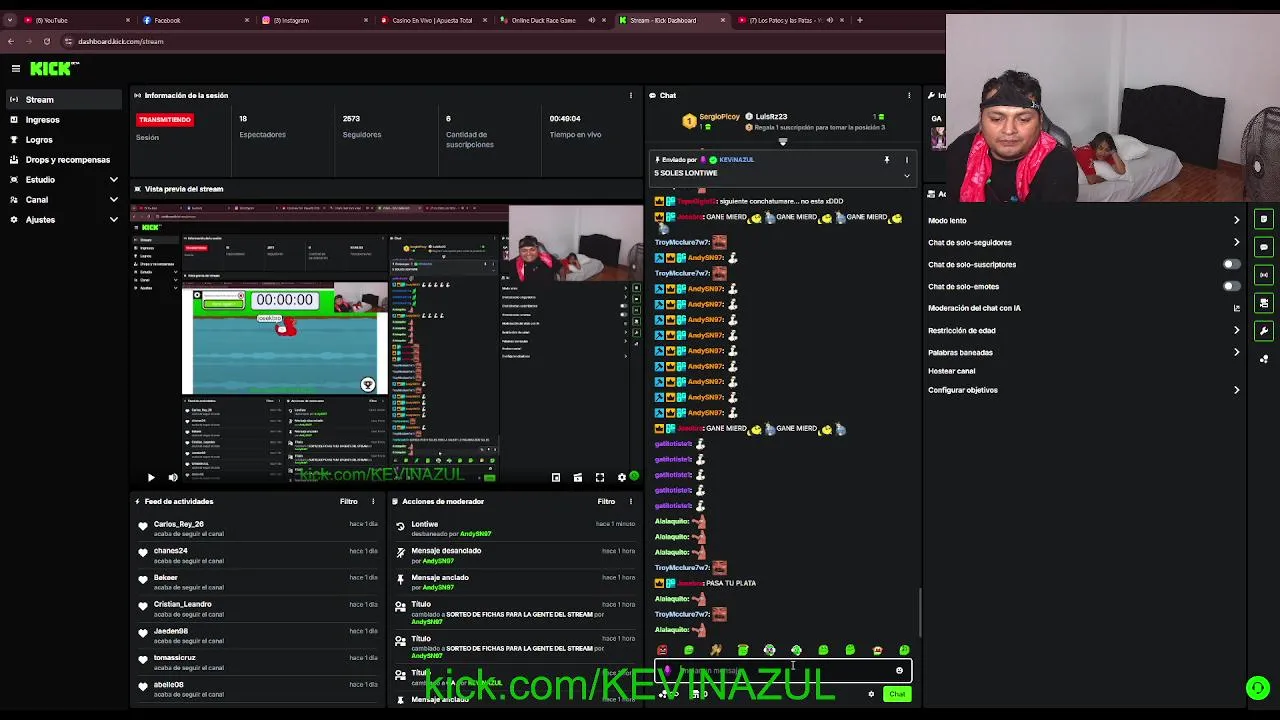Image resolution: width=1280 pixels, height=720 pixels.
Task: Select Logros in the sidebar
Action: pyautogui.click(x=65, y=140)
